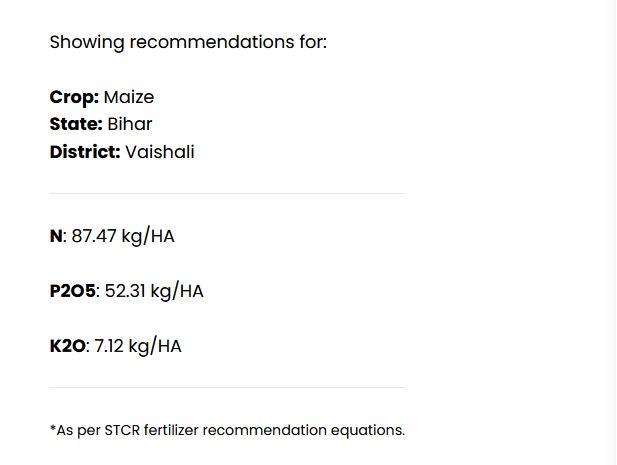Select the bold 'N' nutrient label
This screenshot has width=617, height=465.
click(56, 236)
